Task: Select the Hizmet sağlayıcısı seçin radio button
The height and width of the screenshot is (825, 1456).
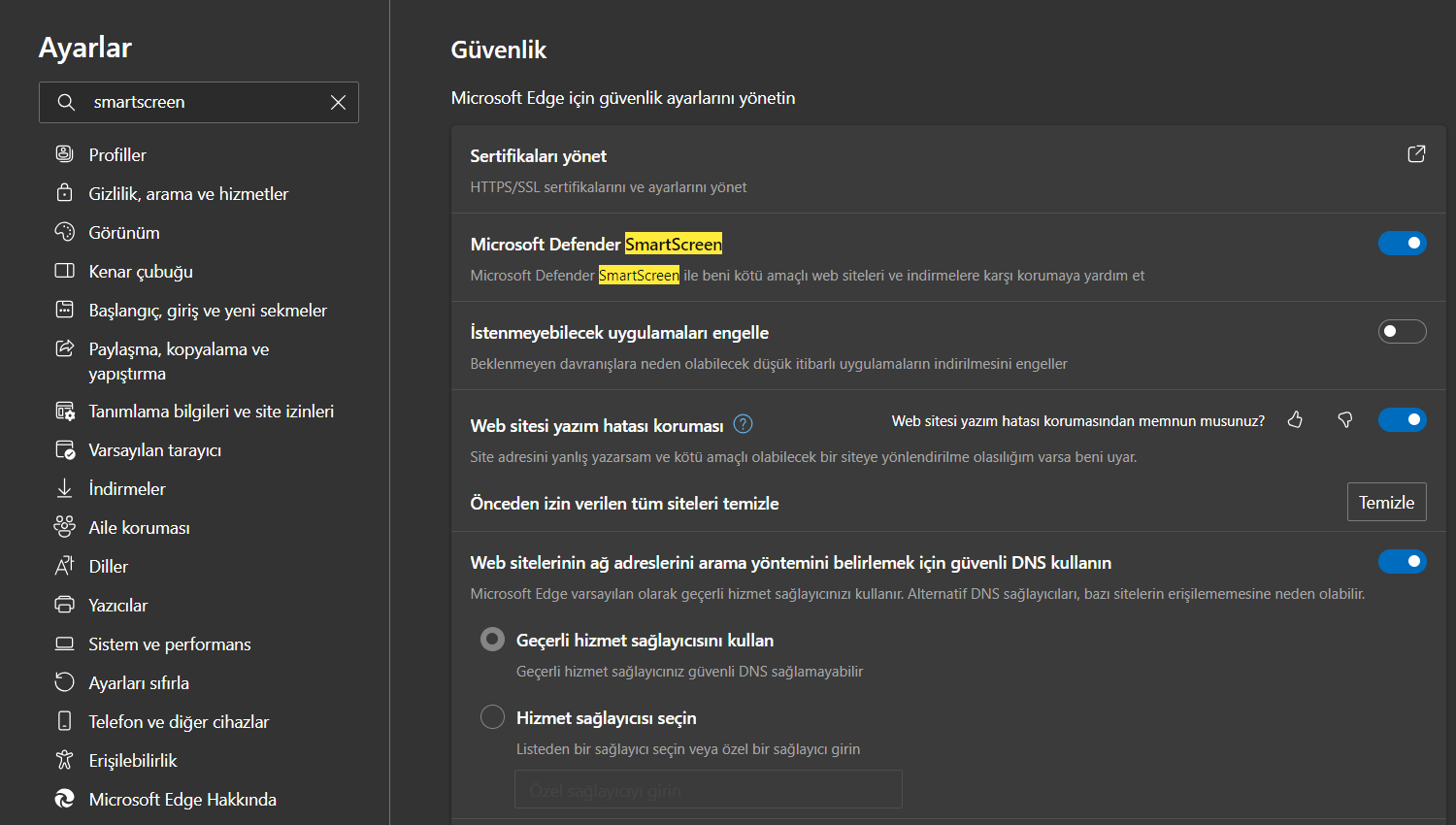Action: [x=493, y=716]
